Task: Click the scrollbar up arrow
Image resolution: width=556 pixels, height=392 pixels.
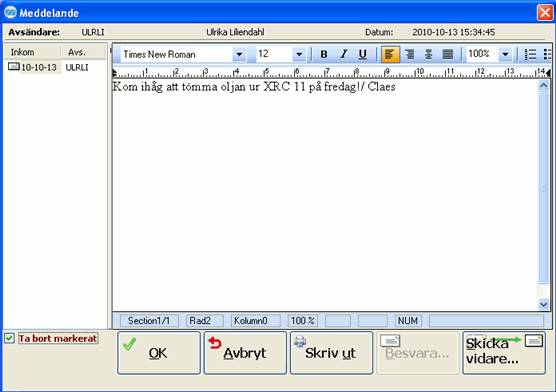Action: coord(543,85)
